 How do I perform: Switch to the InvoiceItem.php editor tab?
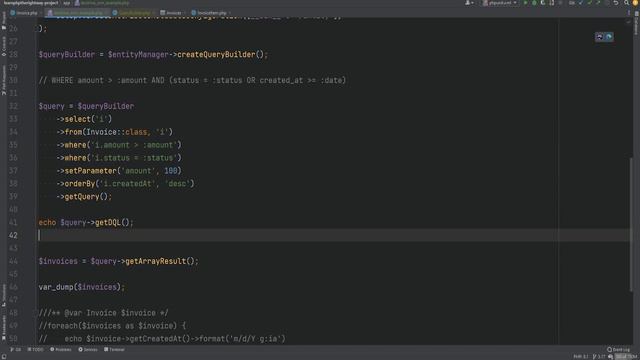[210, 13]
